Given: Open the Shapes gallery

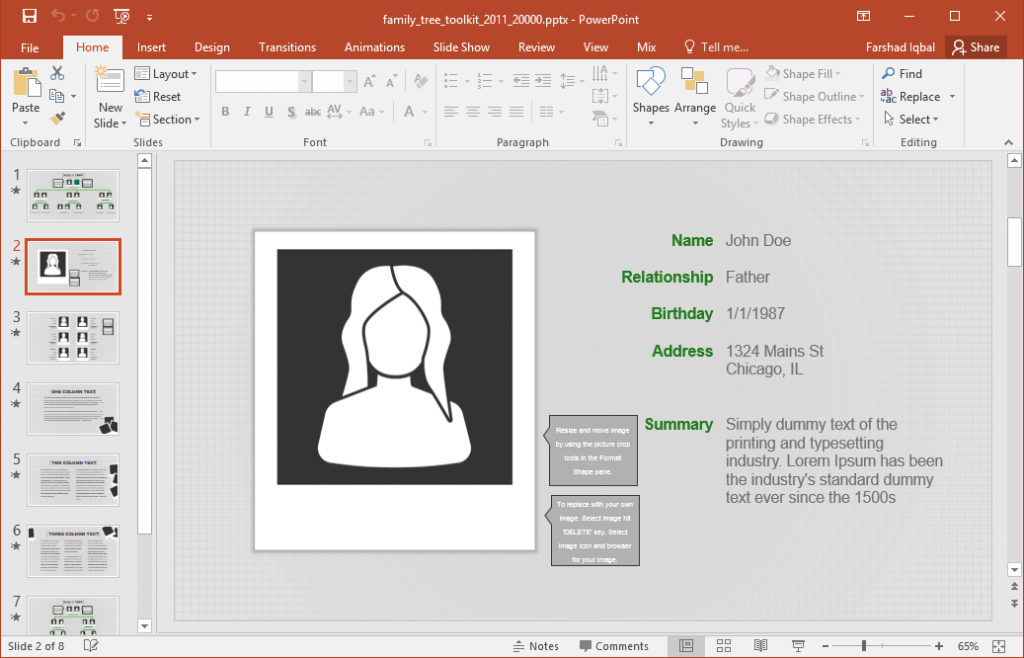Looking at the screenshot, I should [x=651, y=95].
